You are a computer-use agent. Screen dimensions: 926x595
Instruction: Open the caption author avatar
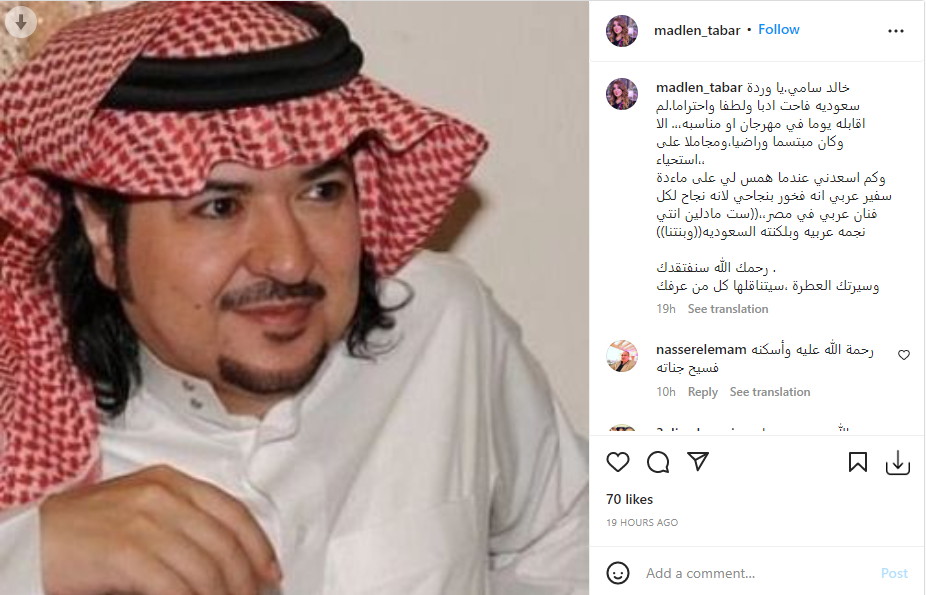[622, 94]
